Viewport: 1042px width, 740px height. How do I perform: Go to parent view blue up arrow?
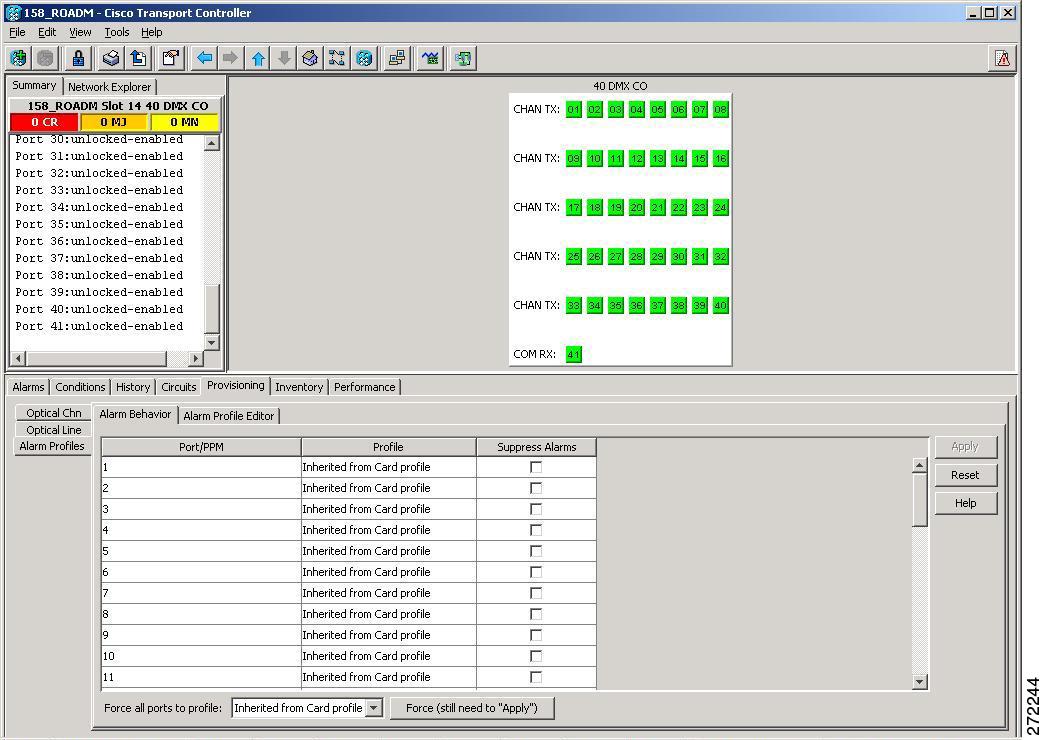coord(258,58)
